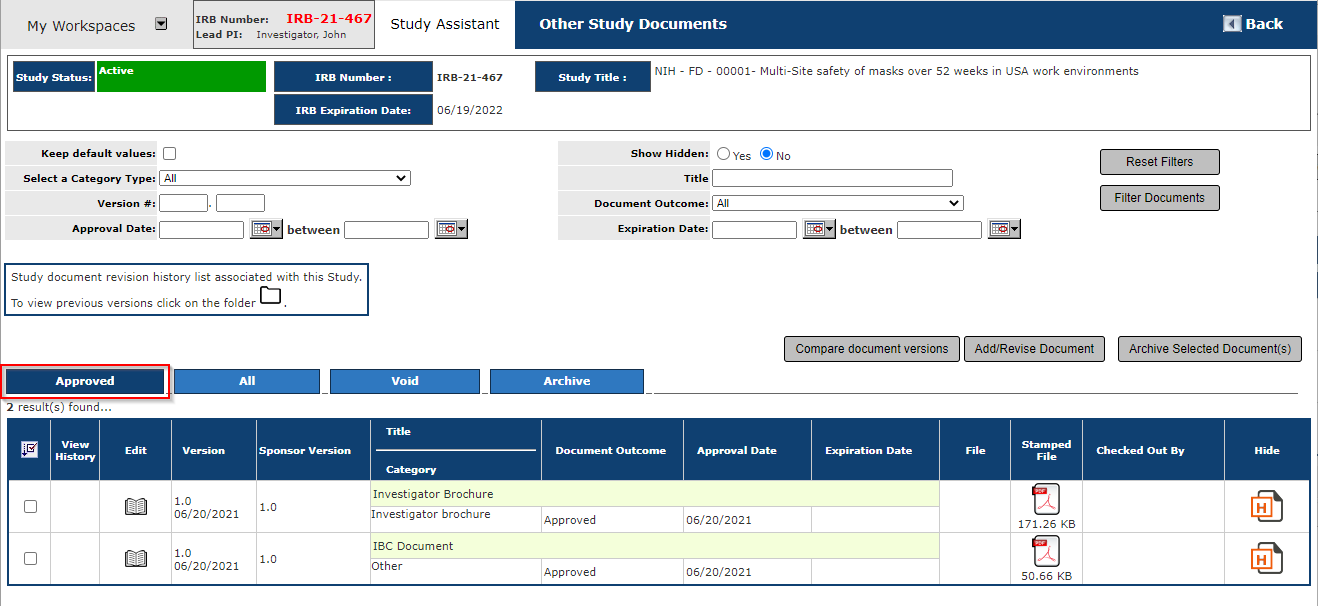Viewport: 1318px width, 606px height.
Task: Hide the IBC Document row
Action: click(x=1267, y=558)
